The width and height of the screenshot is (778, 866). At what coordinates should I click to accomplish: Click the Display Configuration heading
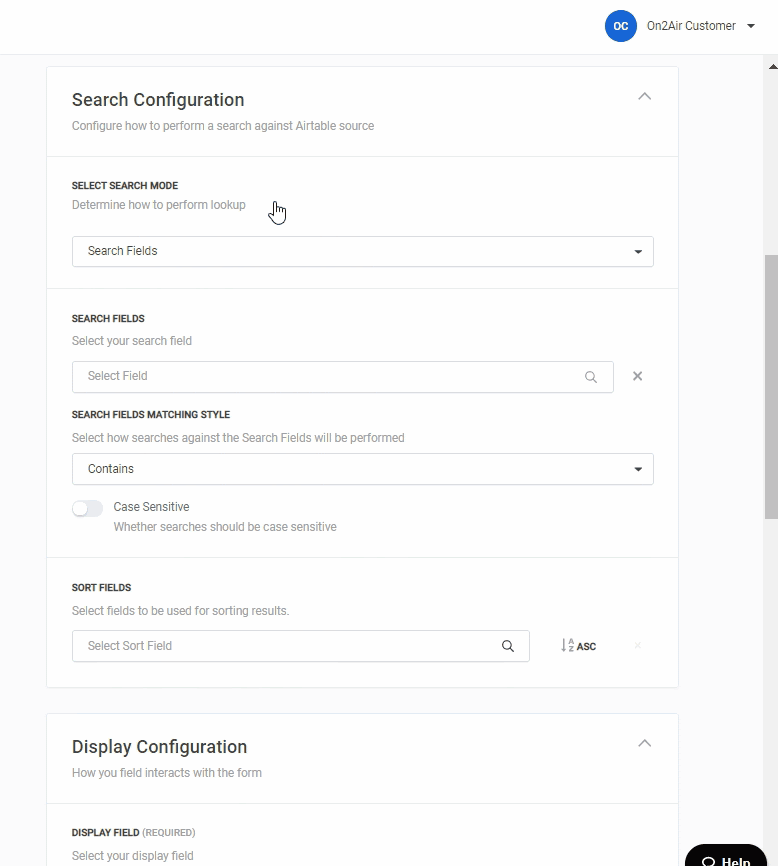[x=159, y=747]
